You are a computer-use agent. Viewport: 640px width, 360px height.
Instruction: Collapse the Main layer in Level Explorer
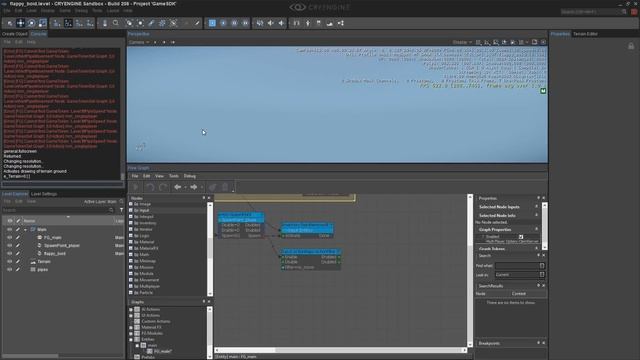point(26,229)
